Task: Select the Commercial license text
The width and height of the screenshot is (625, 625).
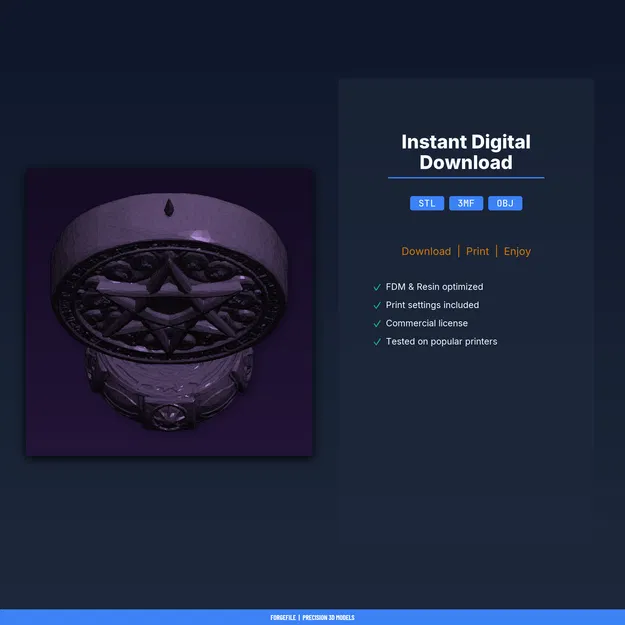Action: pos(426,323)
